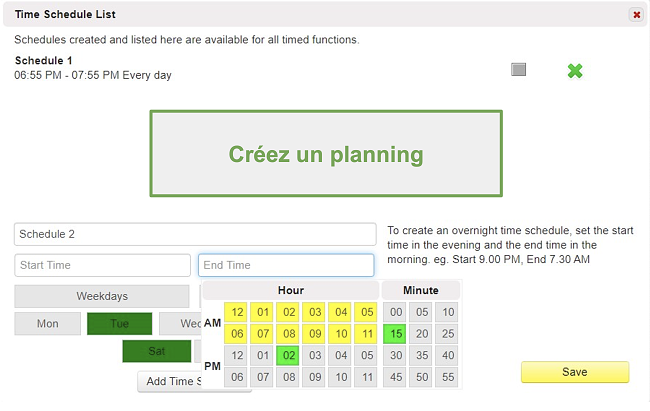Image resolution: width=650 pixels, height=411 pixels.
Task: Delete Schedule 1 with green X icon
Action: tap(575, 71)
